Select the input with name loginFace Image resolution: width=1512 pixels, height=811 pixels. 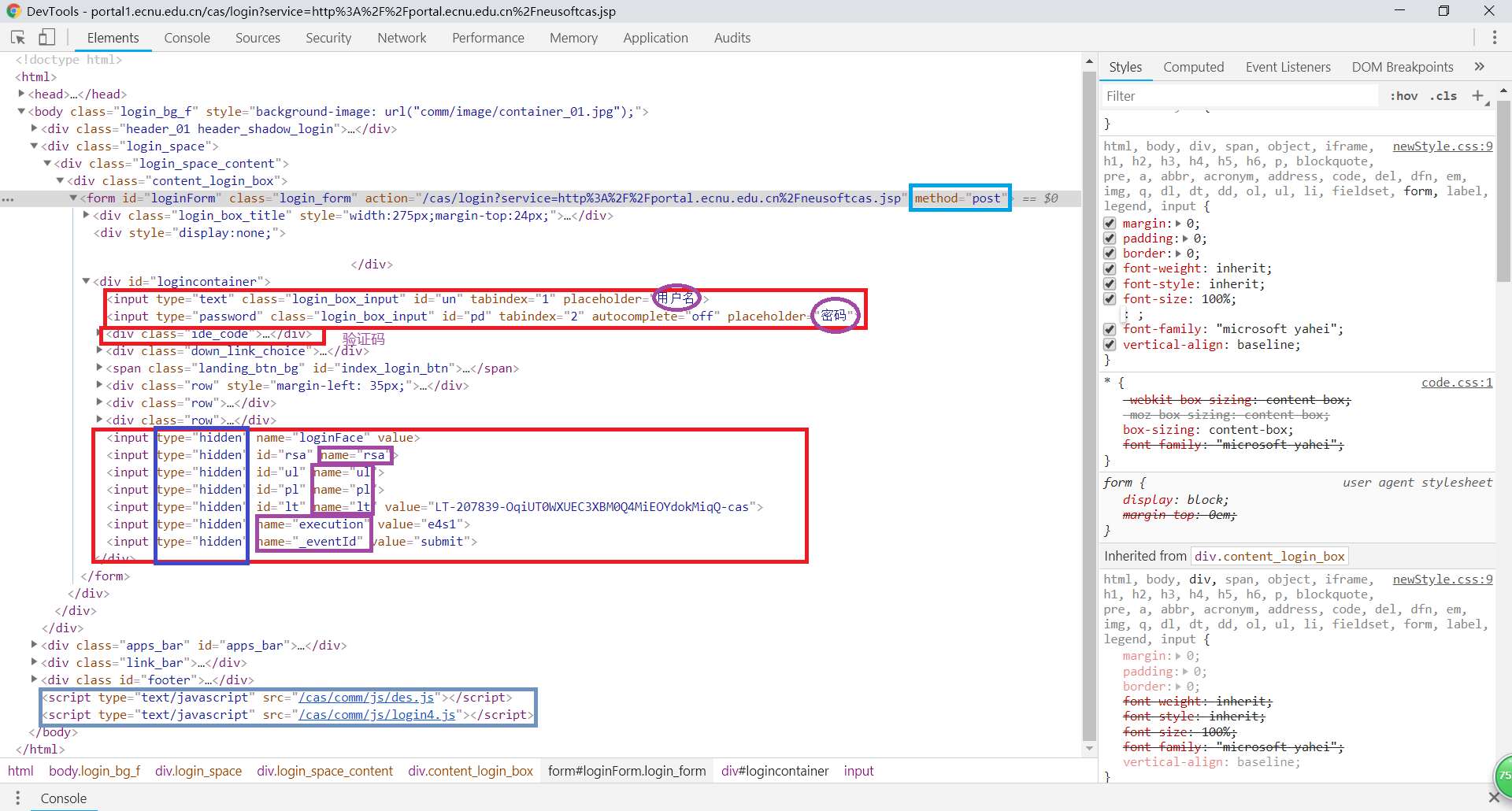[x=263, y=438]
